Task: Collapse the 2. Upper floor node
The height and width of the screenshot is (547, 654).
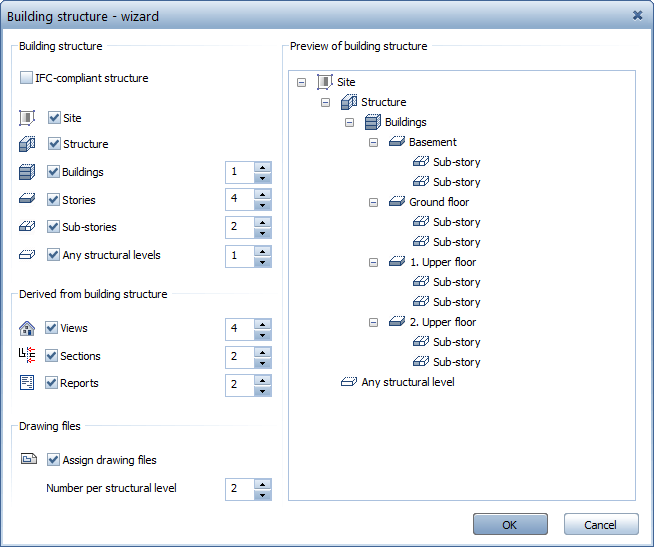Action: tap(374, 323)
